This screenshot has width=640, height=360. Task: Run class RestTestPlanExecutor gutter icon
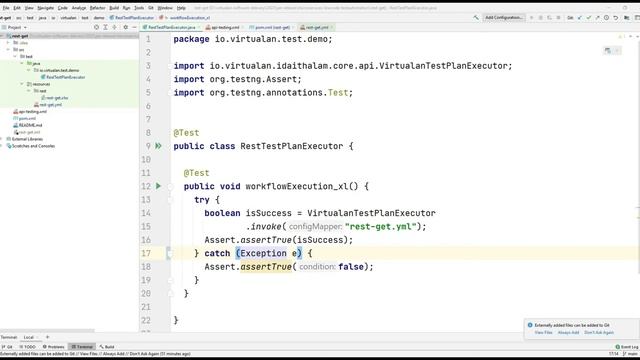pos(158,146)
